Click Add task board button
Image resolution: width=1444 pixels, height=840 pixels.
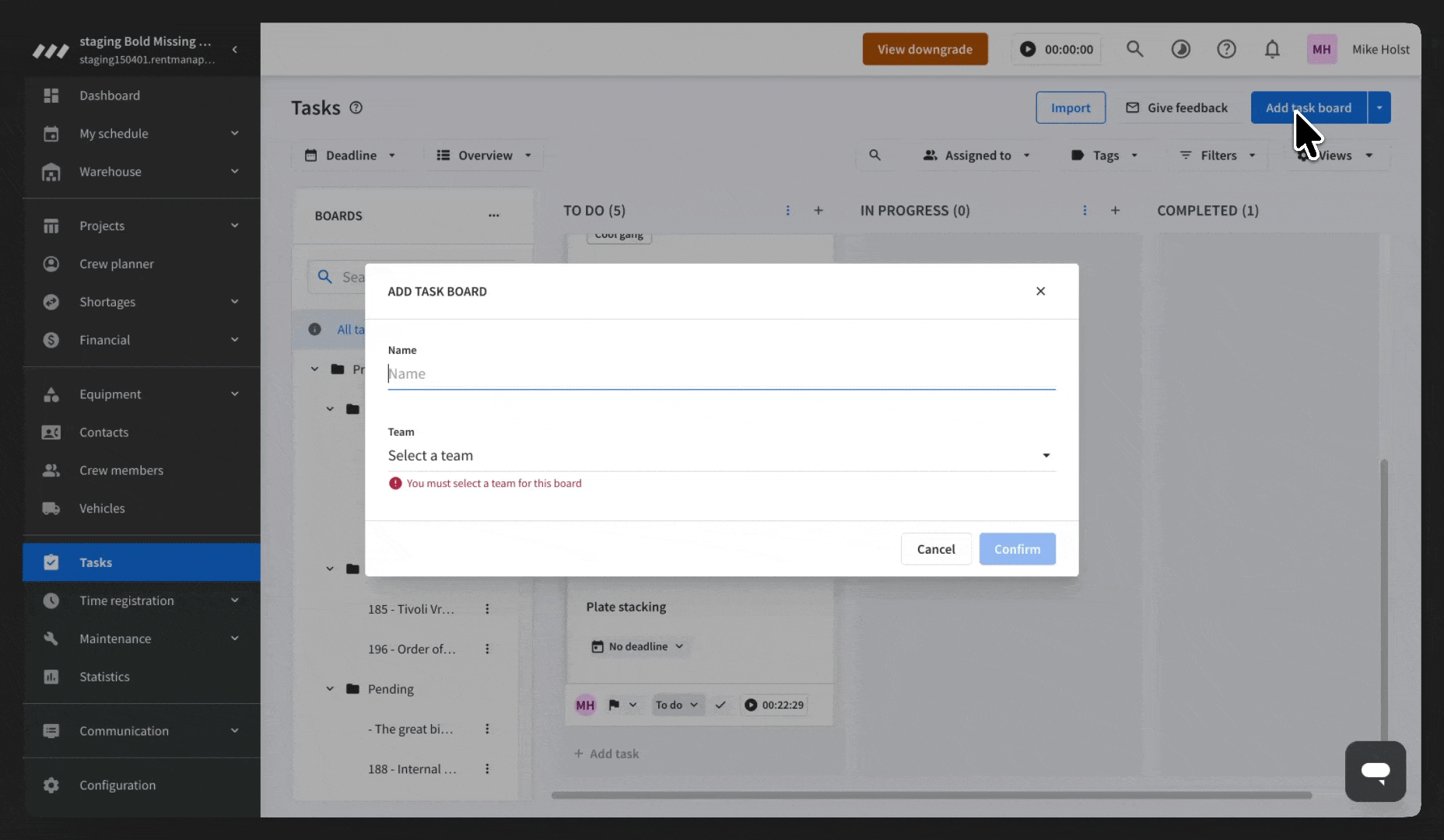coord(1309,107)
